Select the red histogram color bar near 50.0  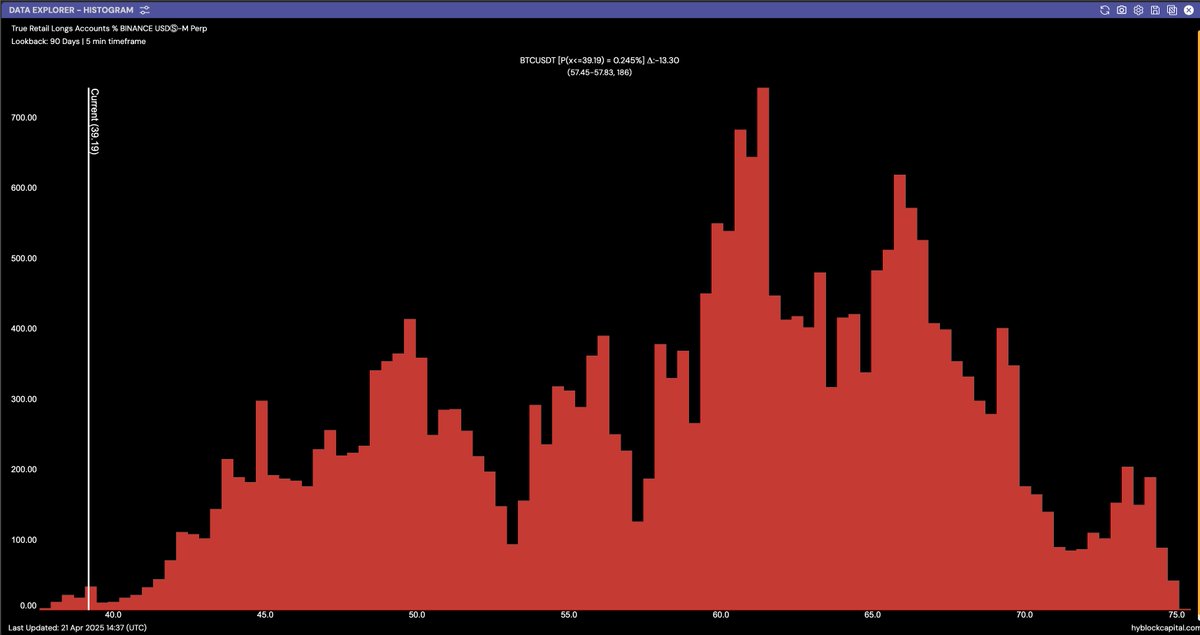pyautogui.click(x=410, y=450)
